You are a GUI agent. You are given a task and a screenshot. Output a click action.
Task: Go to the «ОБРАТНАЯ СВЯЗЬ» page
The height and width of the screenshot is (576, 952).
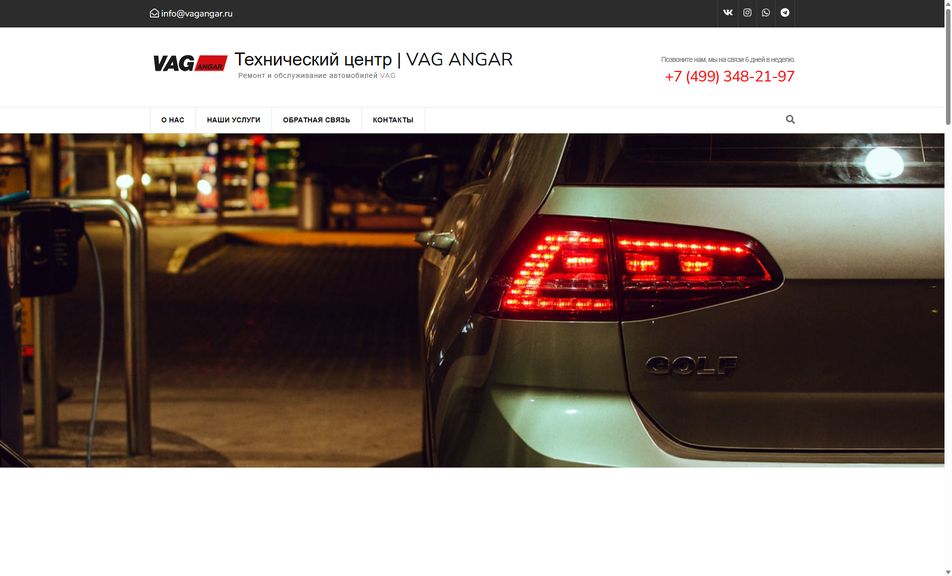coord(316,120)
